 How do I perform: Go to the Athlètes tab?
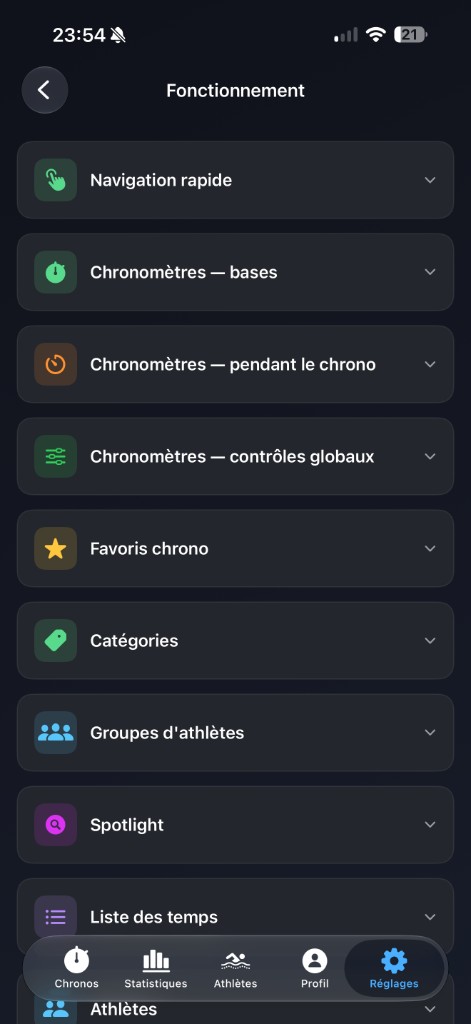pos(235,967)
